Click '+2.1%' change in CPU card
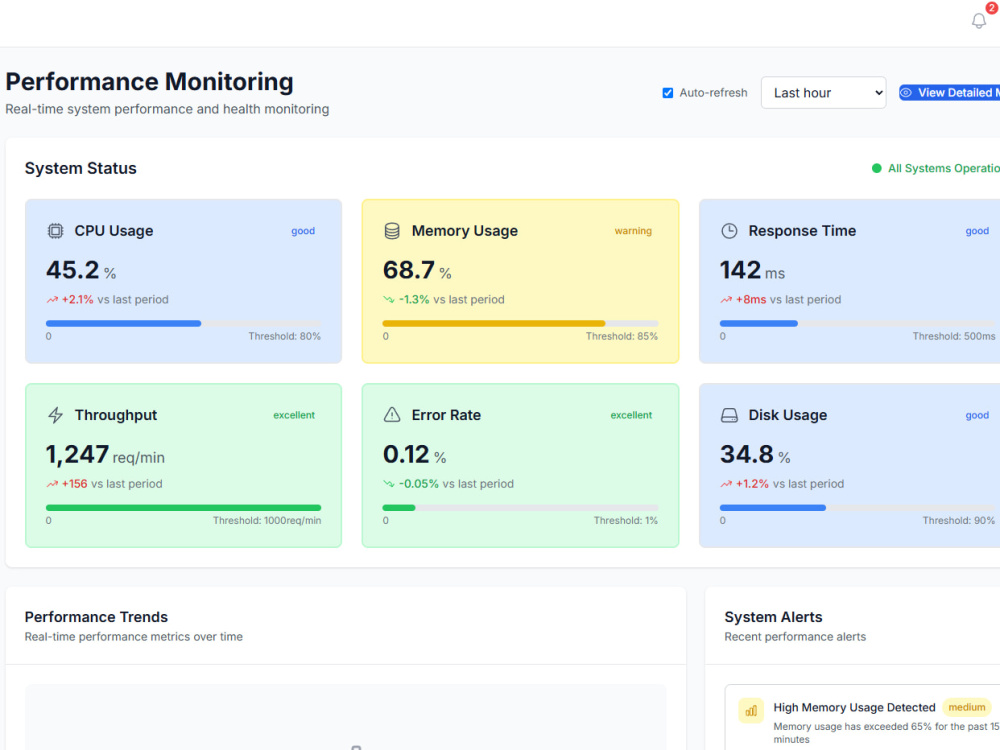The height and width of the screenshot is (750, 1000). click(x=77, y=300)
